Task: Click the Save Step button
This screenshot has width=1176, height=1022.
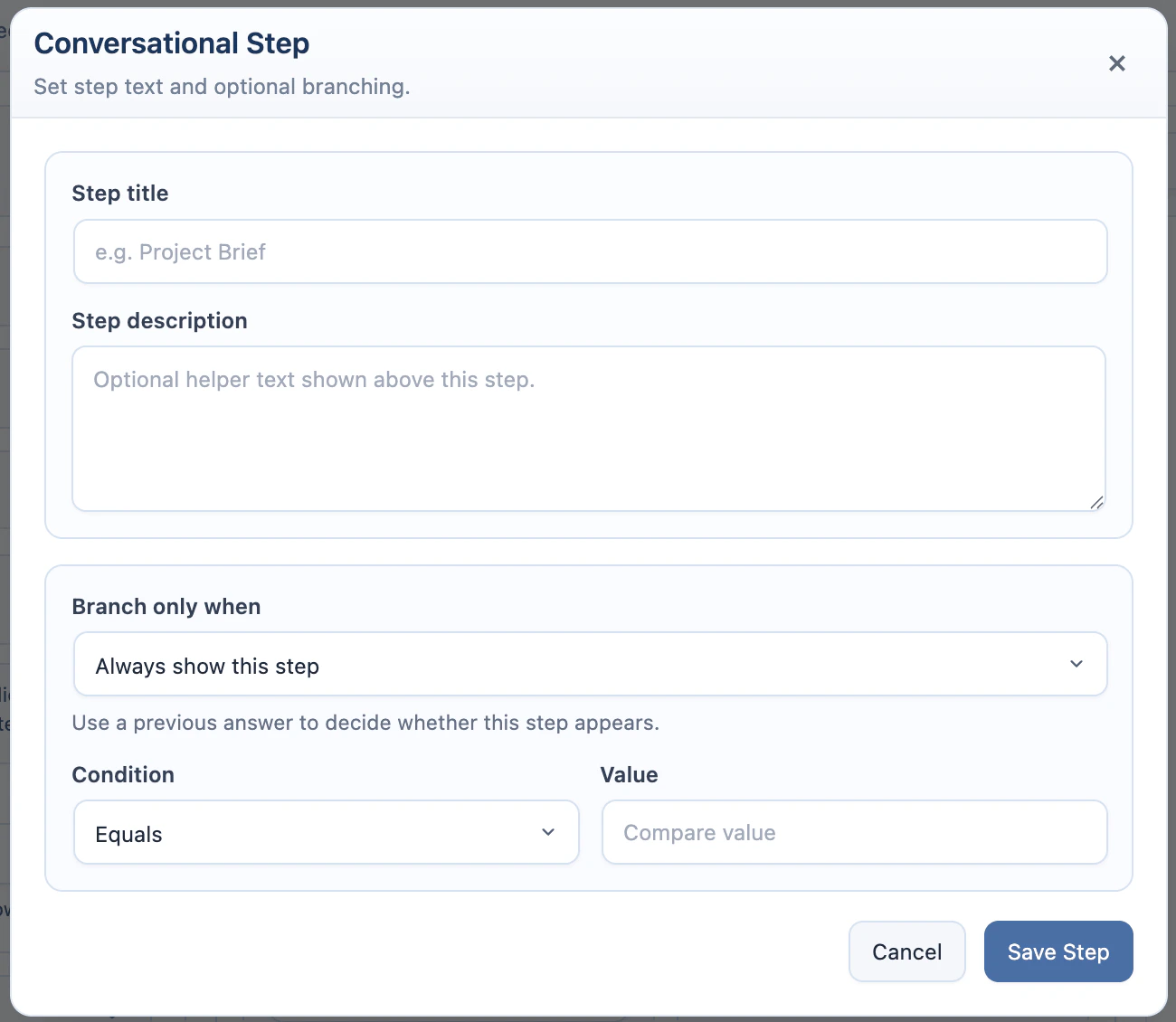Action: pyautogui.click(x=1058, y=951)
